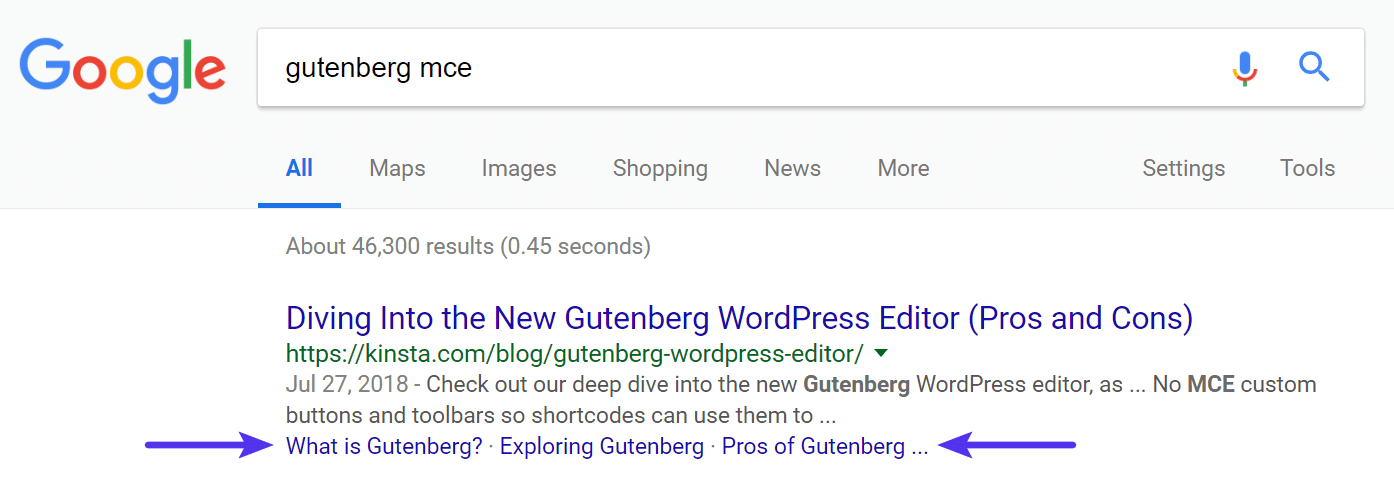Expand the More search categories menu
Viewport: 1394px width, 492px height.
pyautogui.click(x=903, y=169)
